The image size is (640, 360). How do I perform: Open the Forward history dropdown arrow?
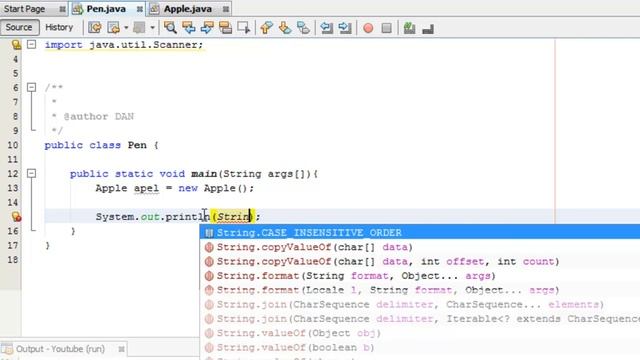tap(152, 28)
